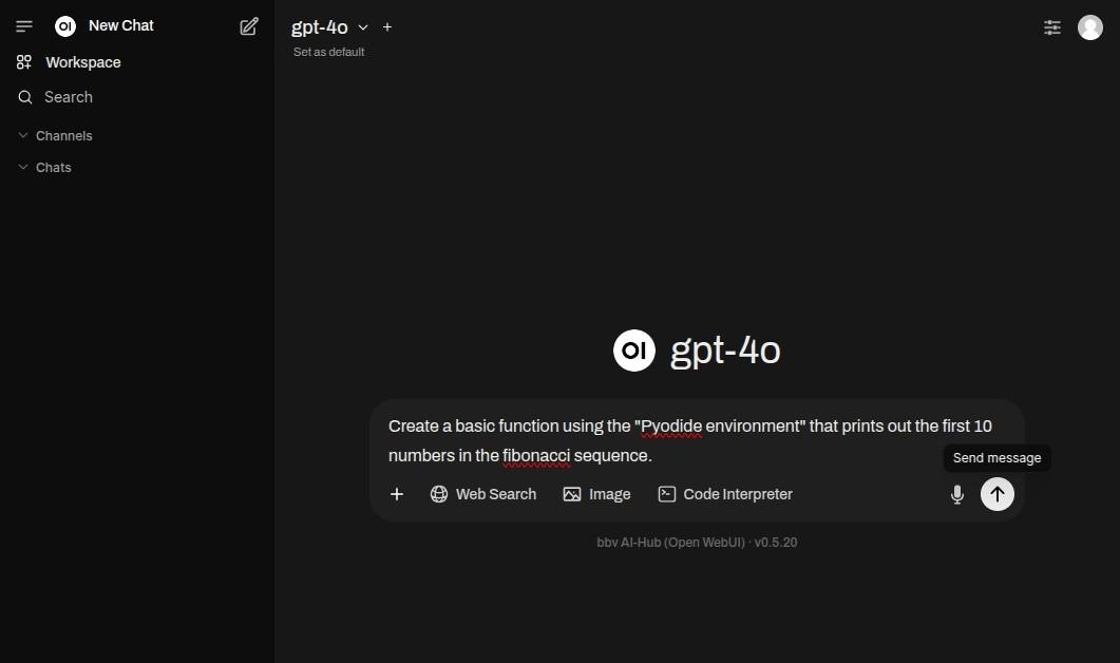Screen dimensions: 1120x663
Task: Click the plus icon to attach files
Action: [x=397, y=494]
